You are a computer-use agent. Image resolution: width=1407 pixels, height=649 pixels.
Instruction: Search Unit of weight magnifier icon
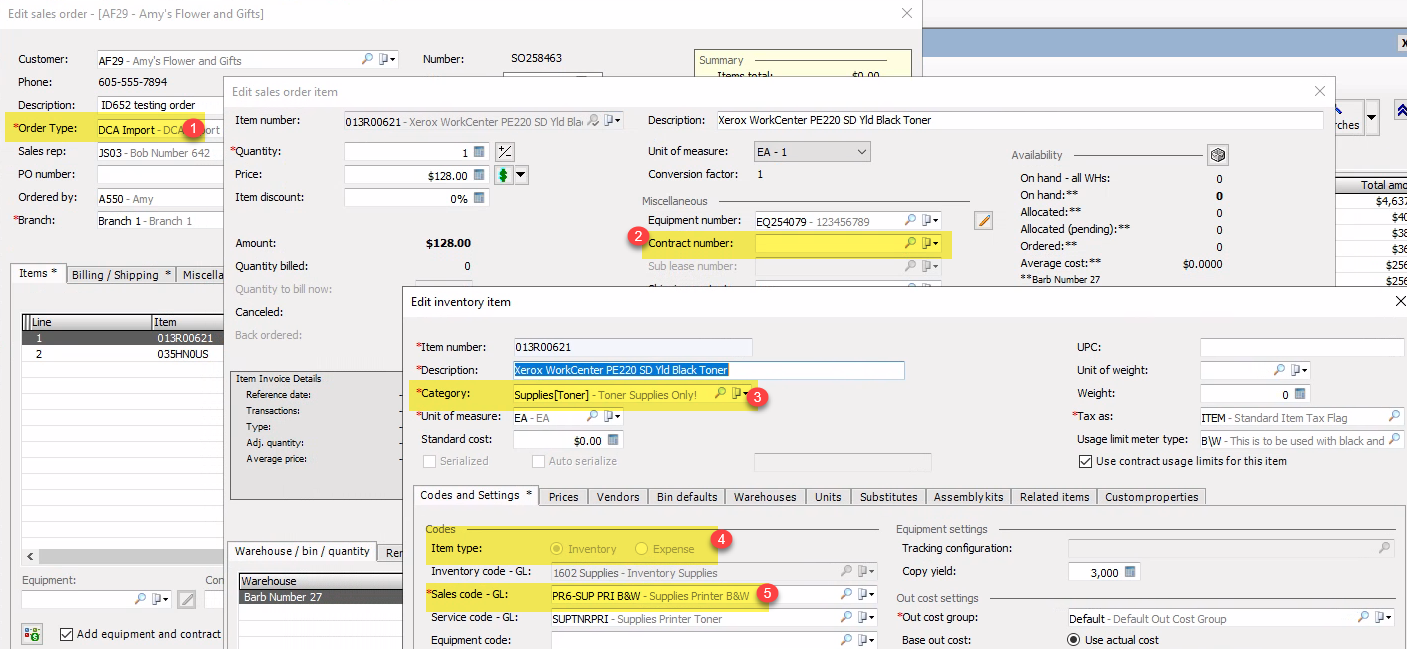[x=1280, y=370]
